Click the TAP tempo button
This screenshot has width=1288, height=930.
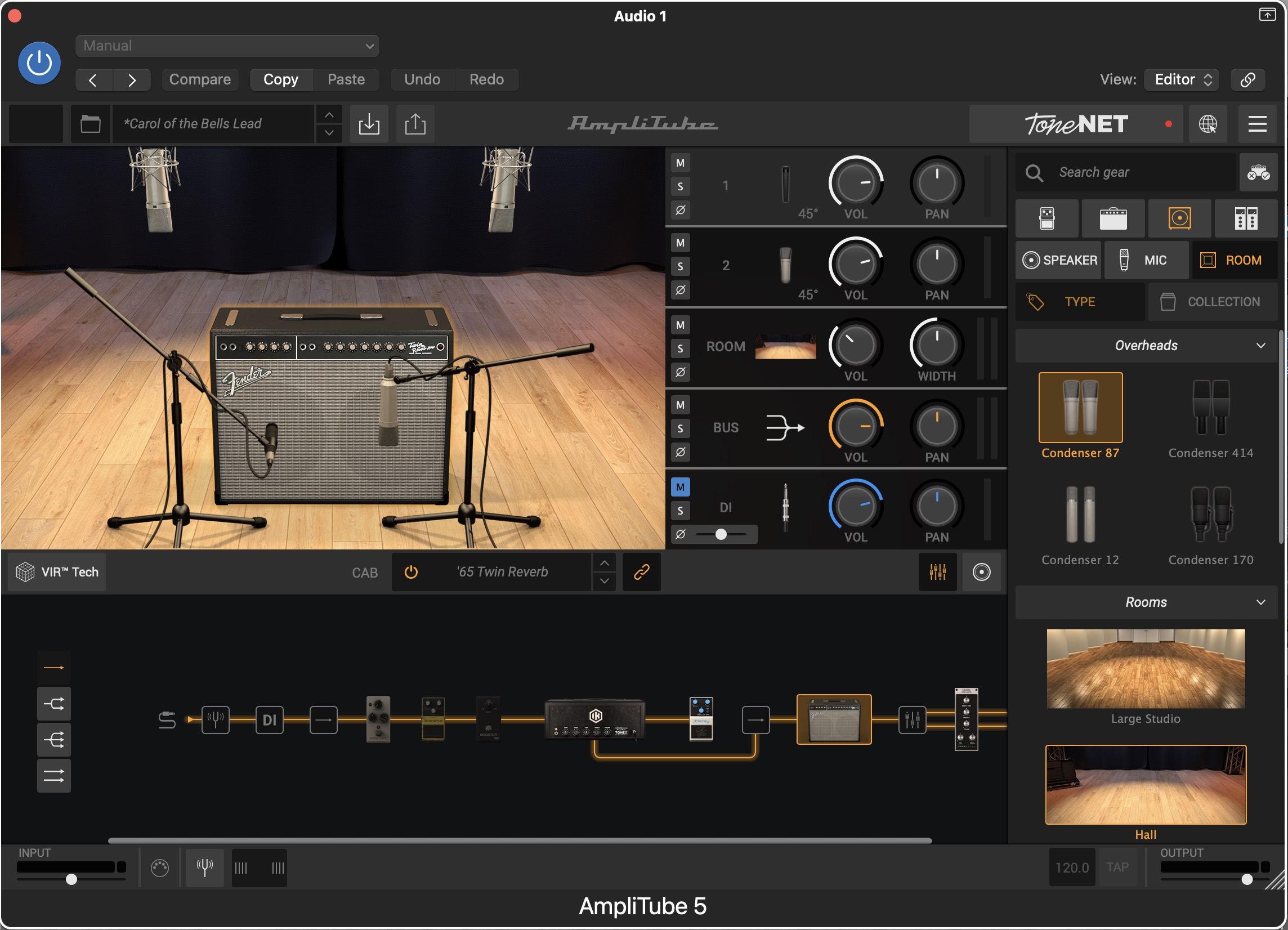[x=1117, y=868]
